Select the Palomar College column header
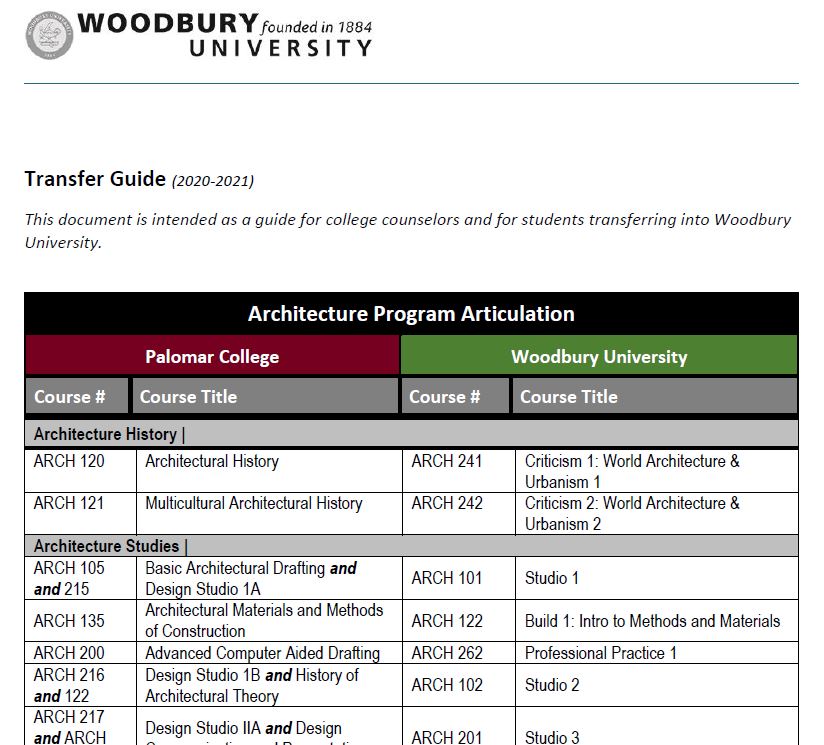Screen dimensions: 824x745 point(212,356)
